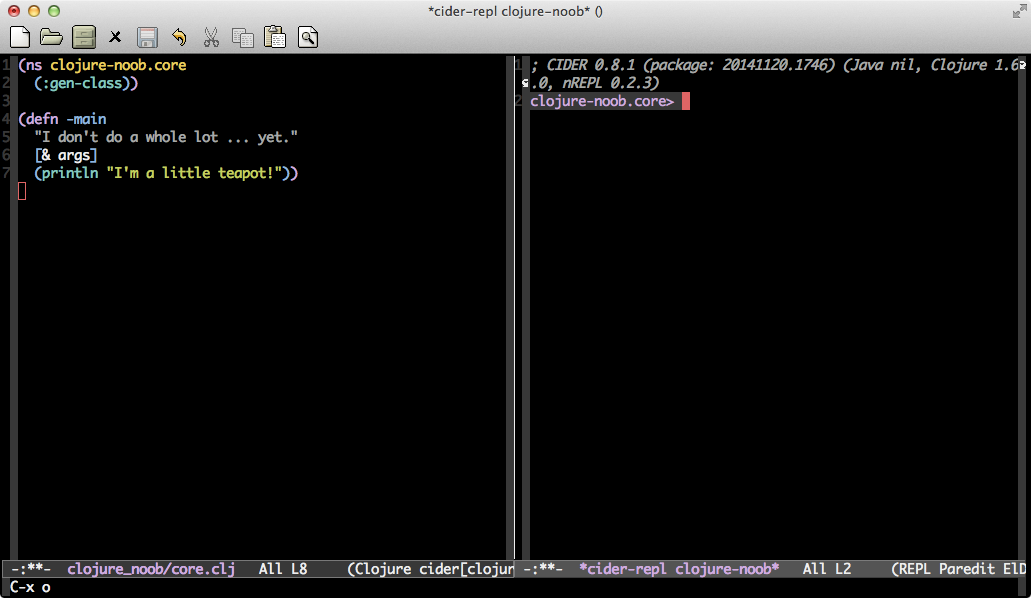Click the New File toolbar icon
This screenshot has height=598, width=1031.
coord(20,38)
